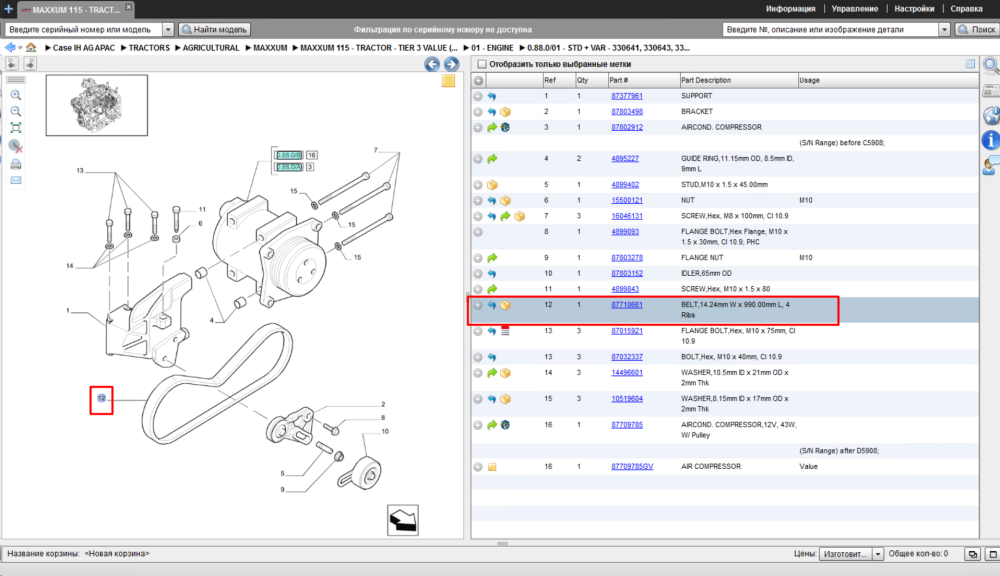Image resolution: width=1000 pixels, height=576 pixels.
Task: Add BELT 87710661 with its plus button
Action: 478,305
